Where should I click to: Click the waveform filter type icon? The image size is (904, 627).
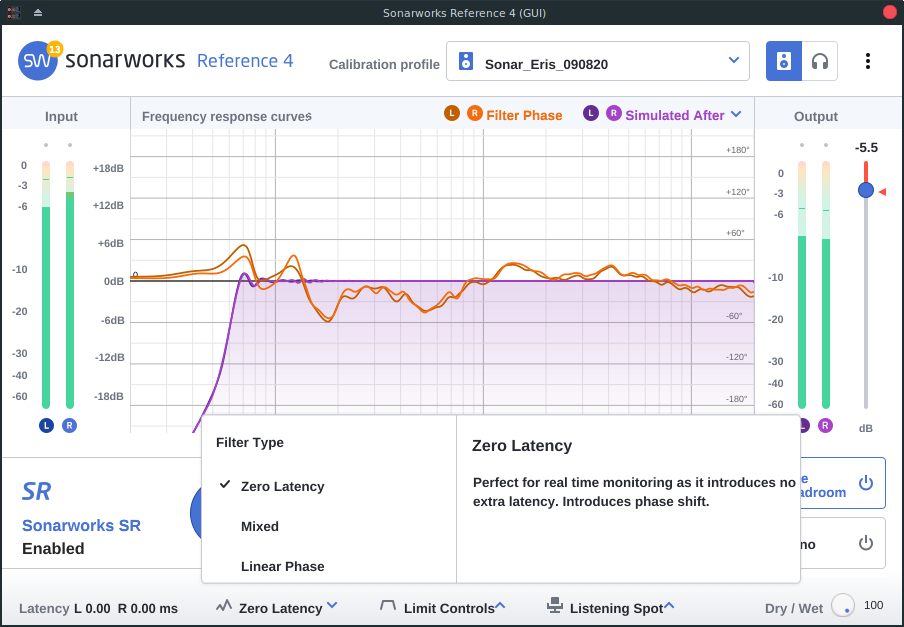click(224, 606)
